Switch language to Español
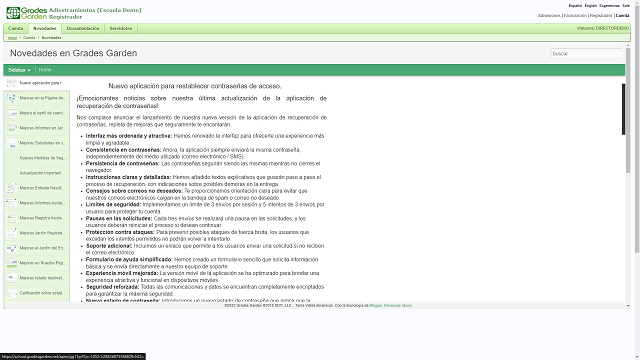This screenshot has height=360, width=640. [575, 6]
